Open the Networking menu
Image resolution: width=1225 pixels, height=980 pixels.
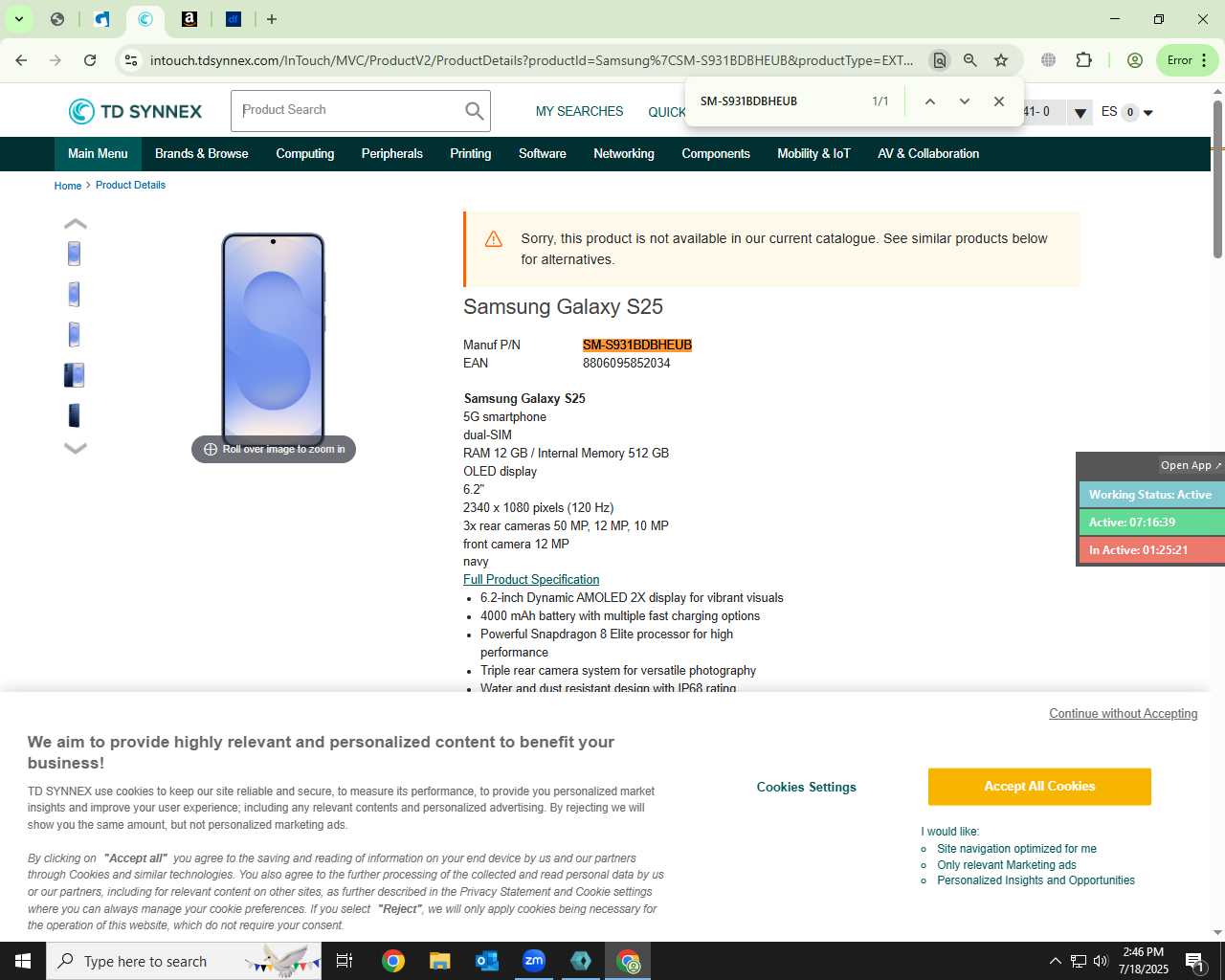coord(624,154)
